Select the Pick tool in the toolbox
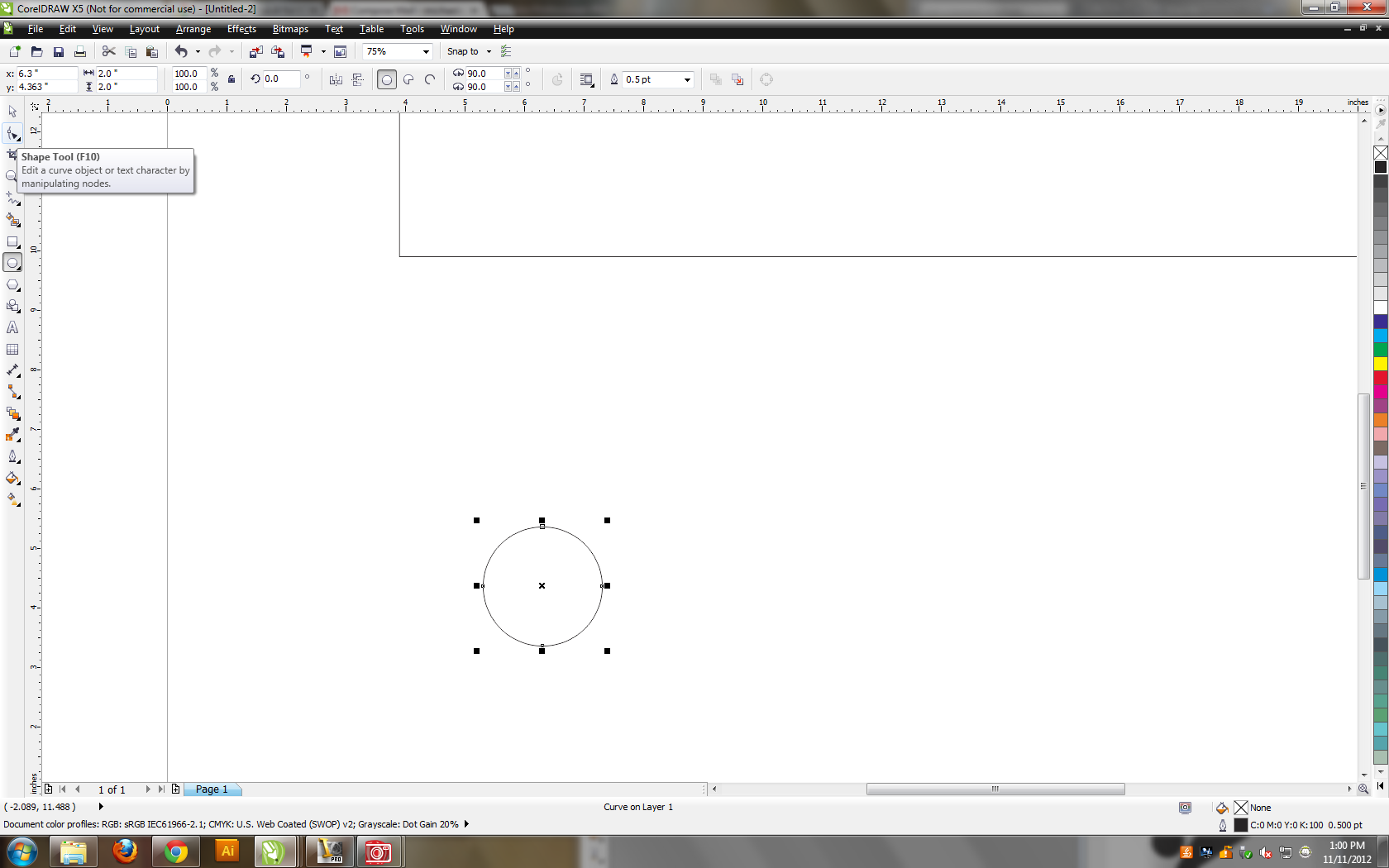The image size is (1389, 868). click(12, 111)
